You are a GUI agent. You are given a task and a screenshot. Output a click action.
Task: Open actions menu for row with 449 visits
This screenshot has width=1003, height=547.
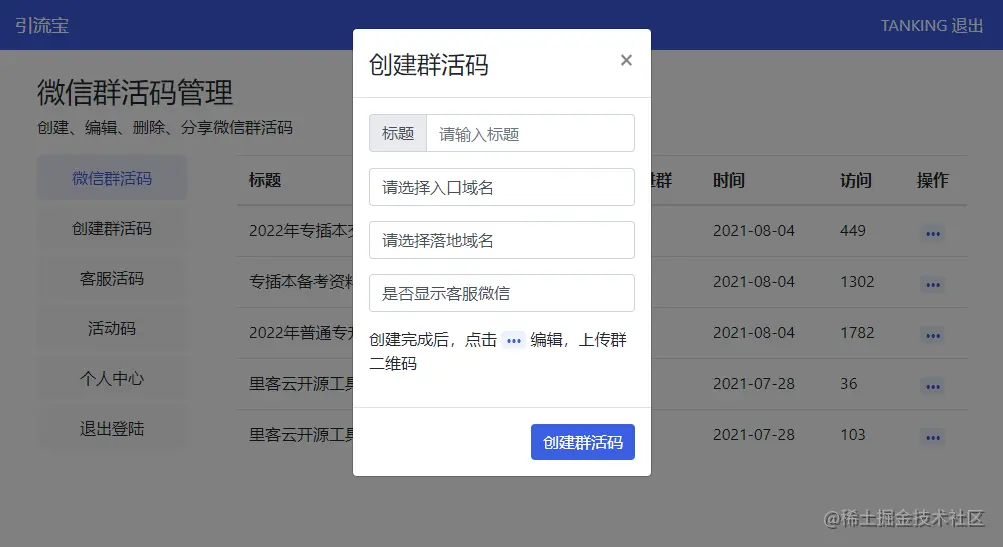933,233
